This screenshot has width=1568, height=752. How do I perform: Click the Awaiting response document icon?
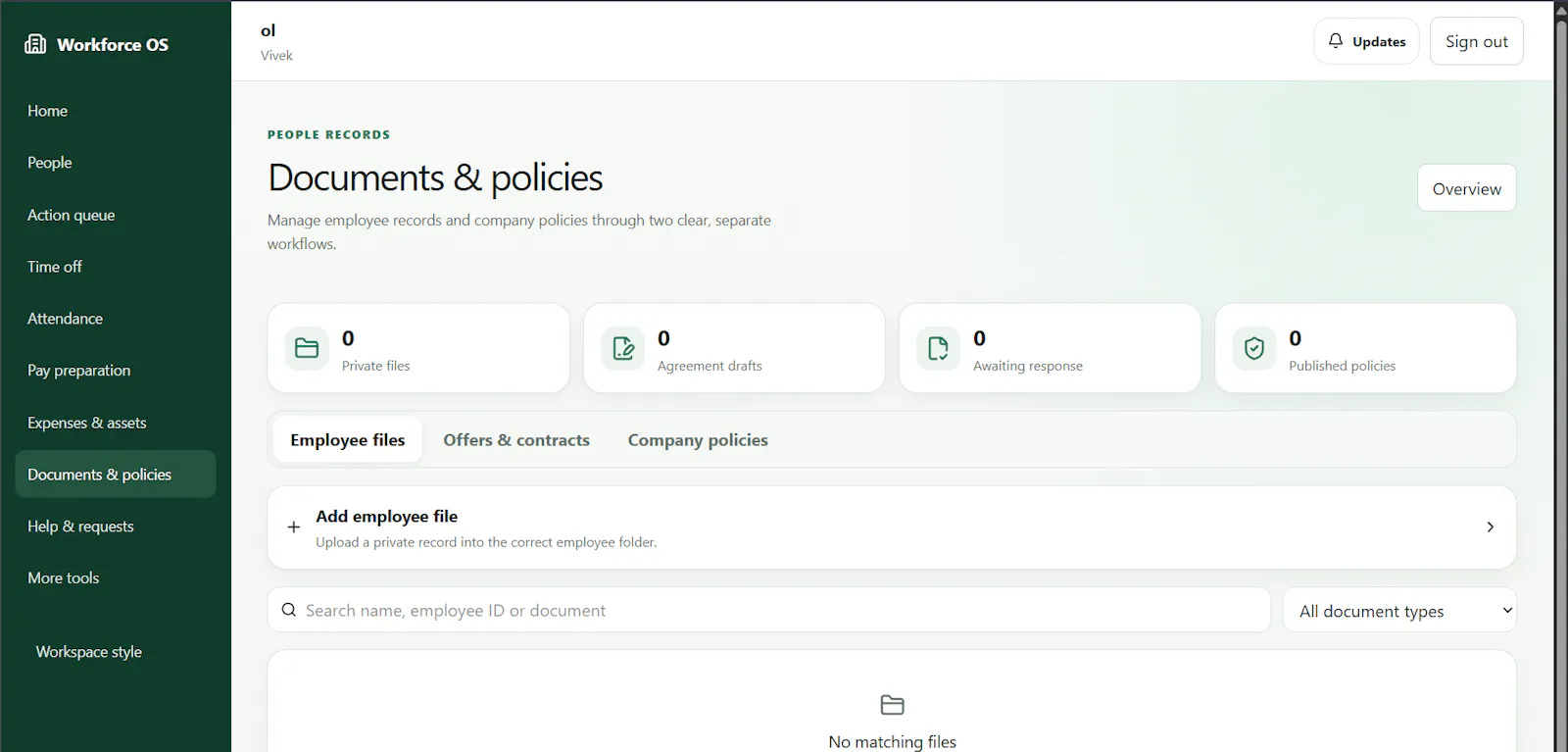pyautogui.click(x=938, y=348)
